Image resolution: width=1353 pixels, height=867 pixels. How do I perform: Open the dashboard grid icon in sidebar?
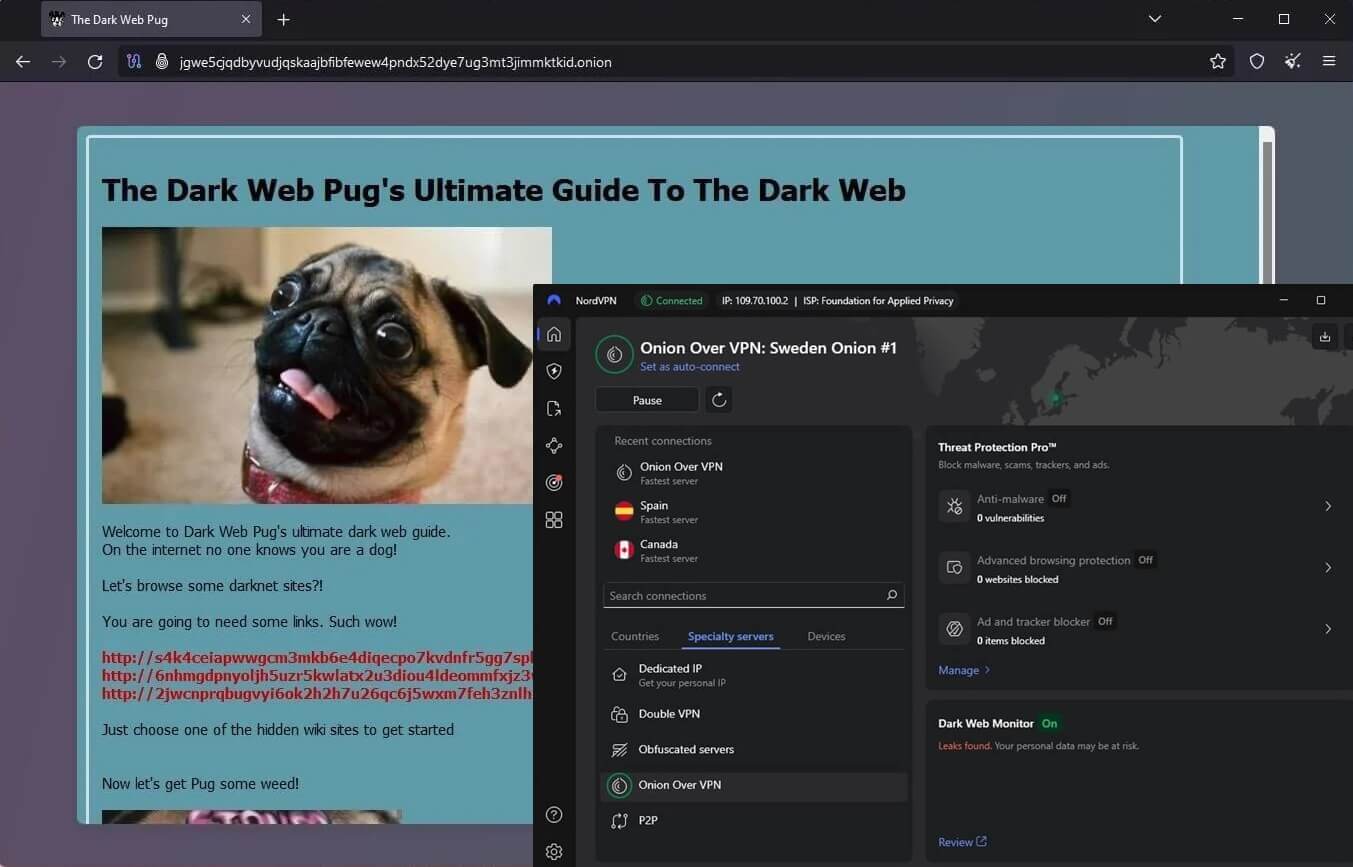(554, 519)
